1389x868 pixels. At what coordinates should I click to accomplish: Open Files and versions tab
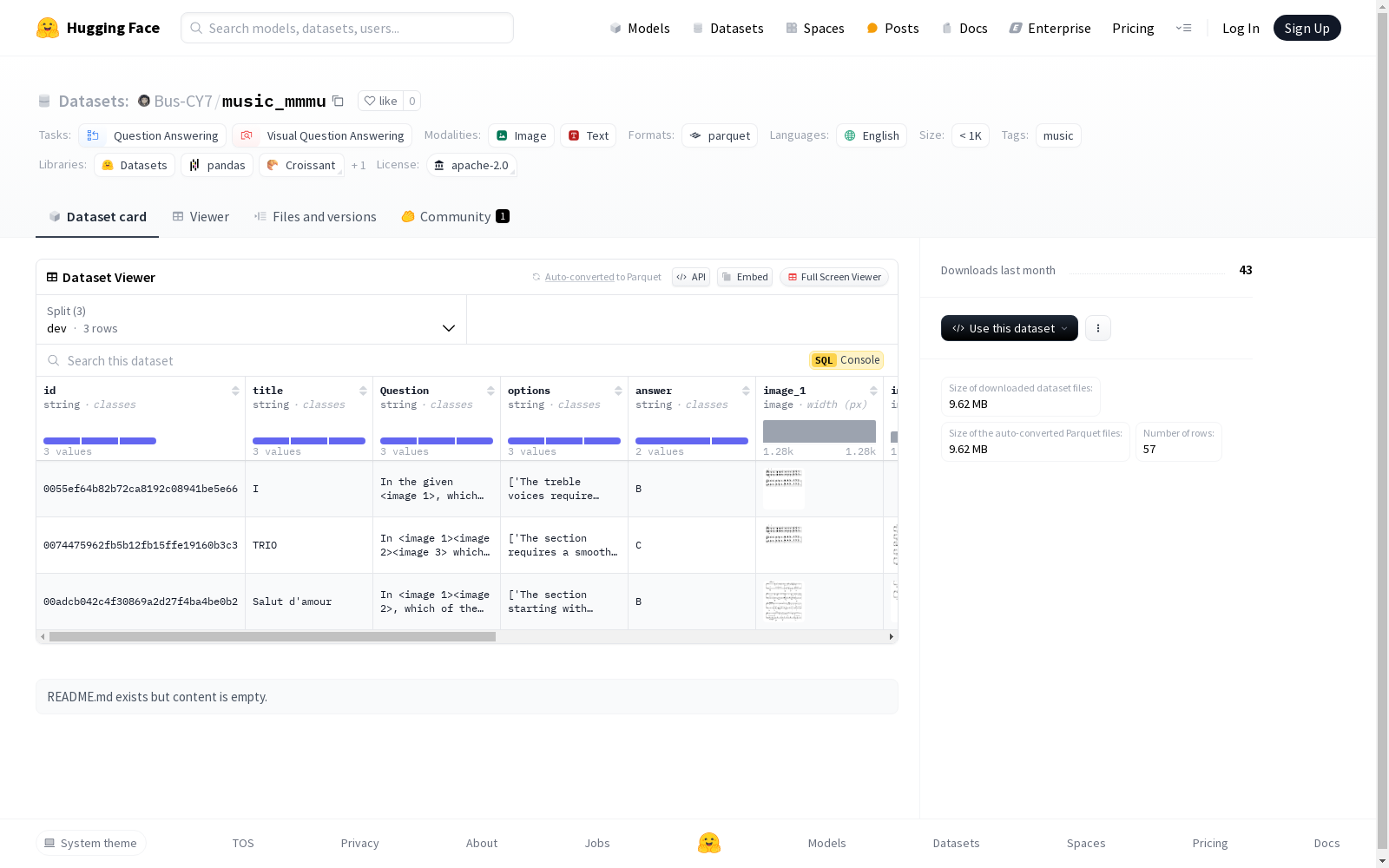[x=315, y=217]
